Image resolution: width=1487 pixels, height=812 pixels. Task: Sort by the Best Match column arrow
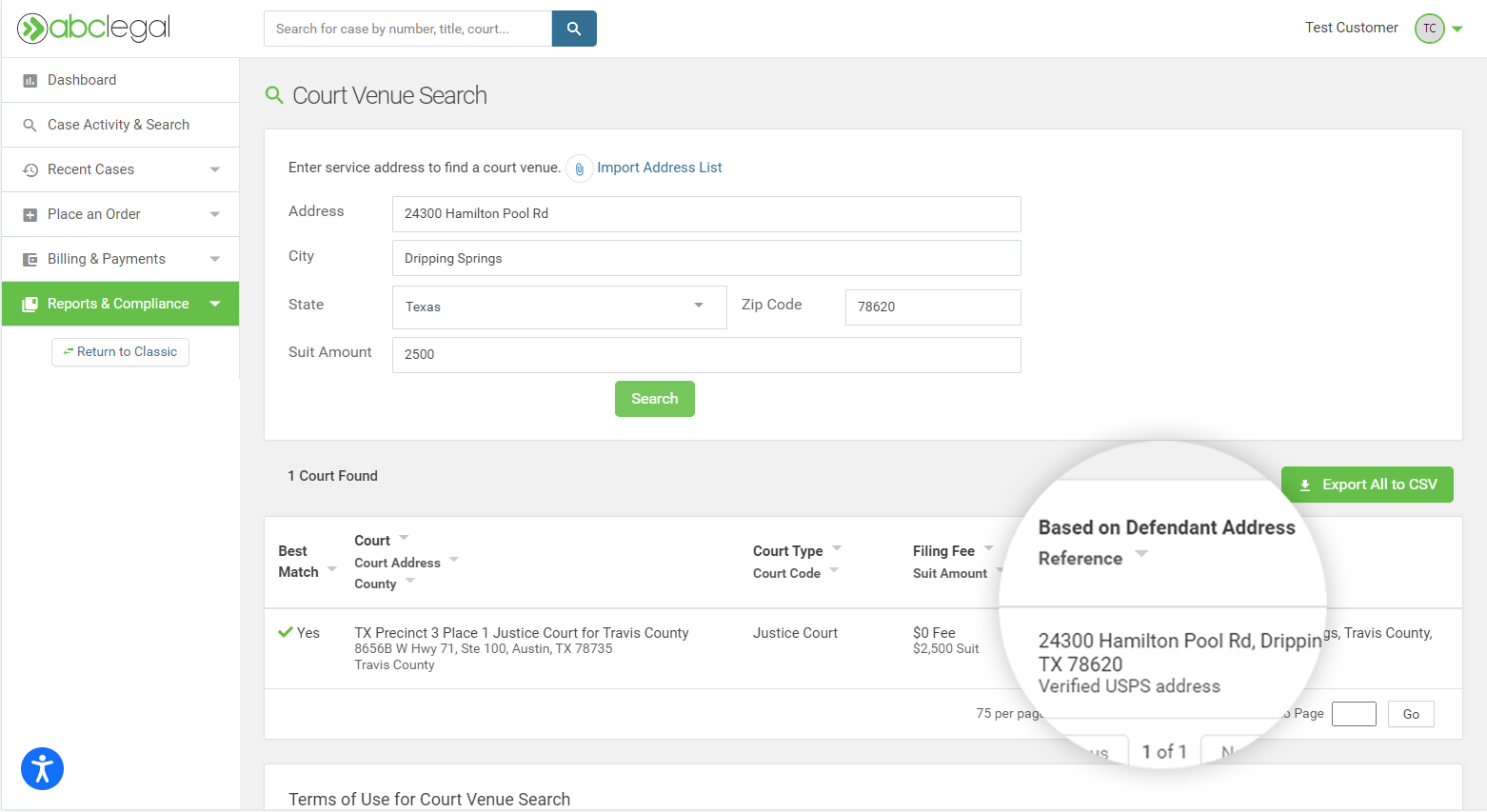pyautogui.click(x=332, y=569)
